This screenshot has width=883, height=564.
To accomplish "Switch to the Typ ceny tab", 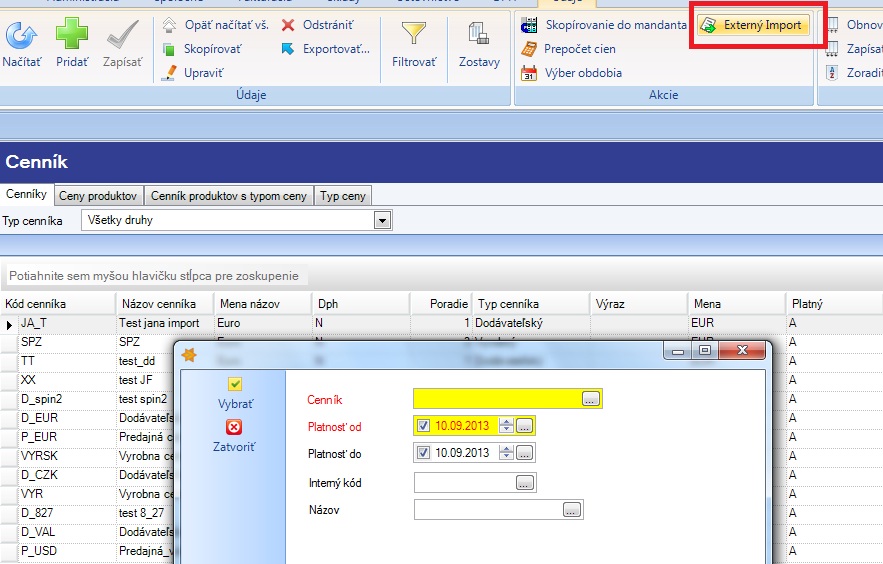I will pos(343,196).
